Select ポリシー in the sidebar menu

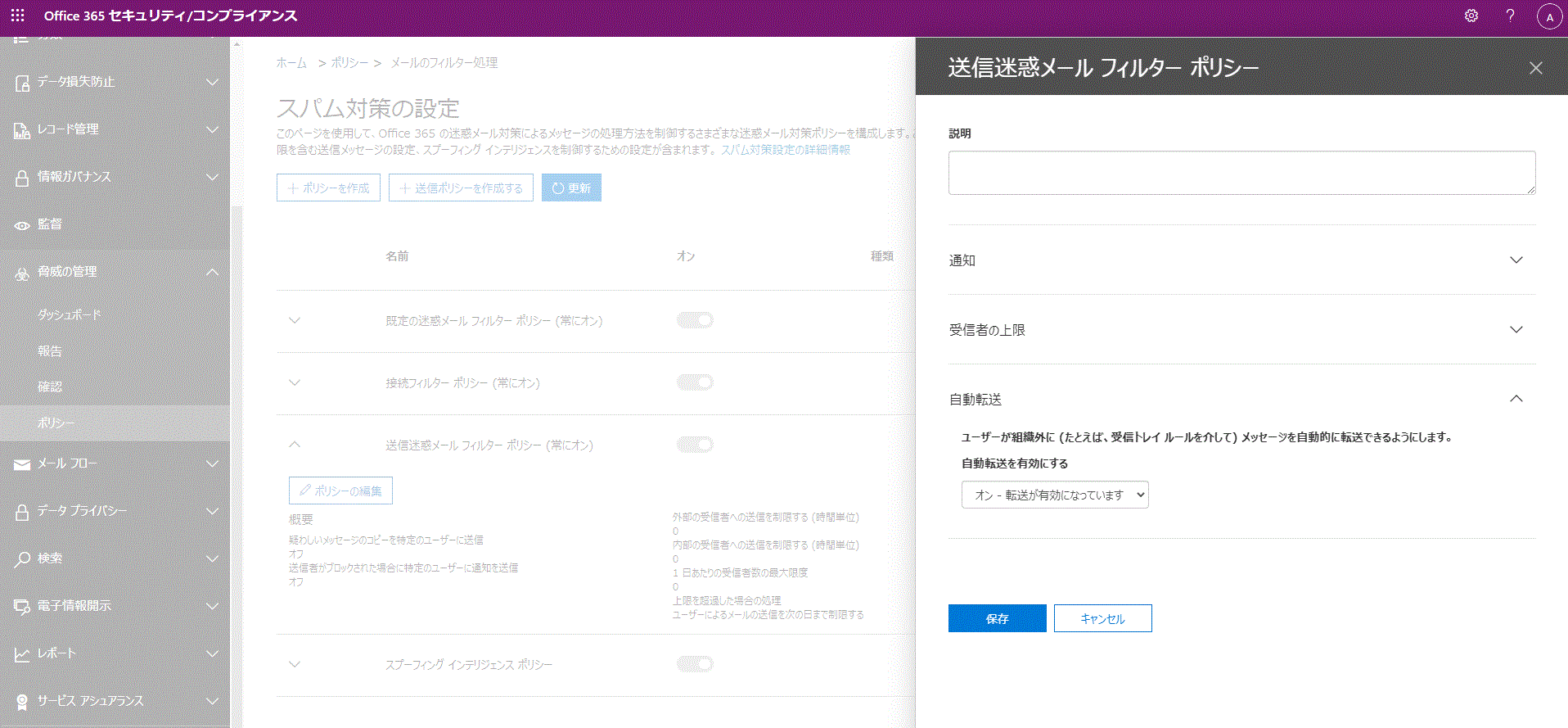[x=56, y=423]
